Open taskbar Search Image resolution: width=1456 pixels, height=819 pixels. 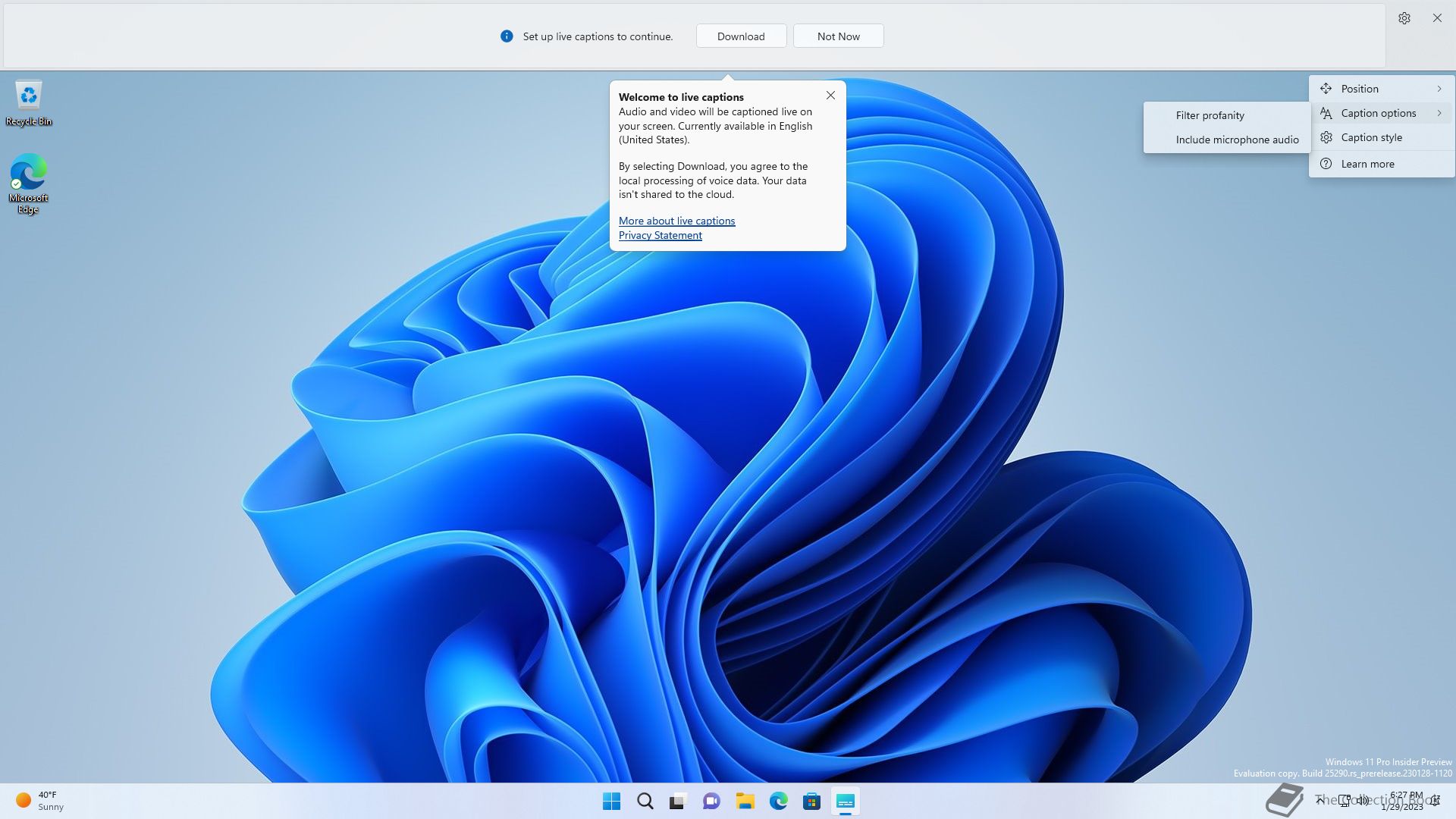coord(645,801)
